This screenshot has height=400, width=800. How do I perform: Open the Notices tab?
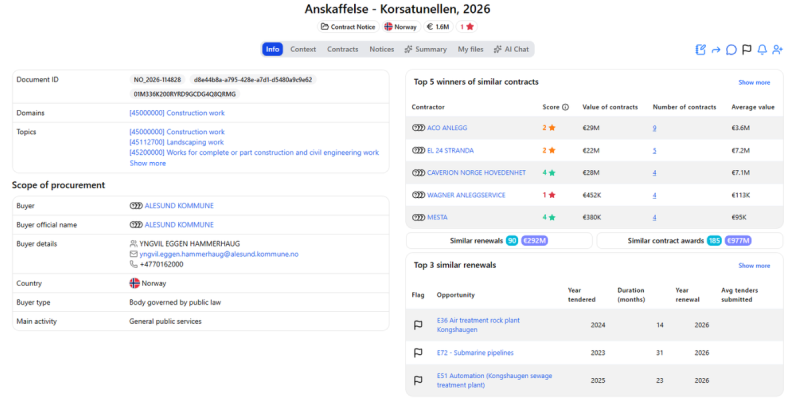coord(382,49)
